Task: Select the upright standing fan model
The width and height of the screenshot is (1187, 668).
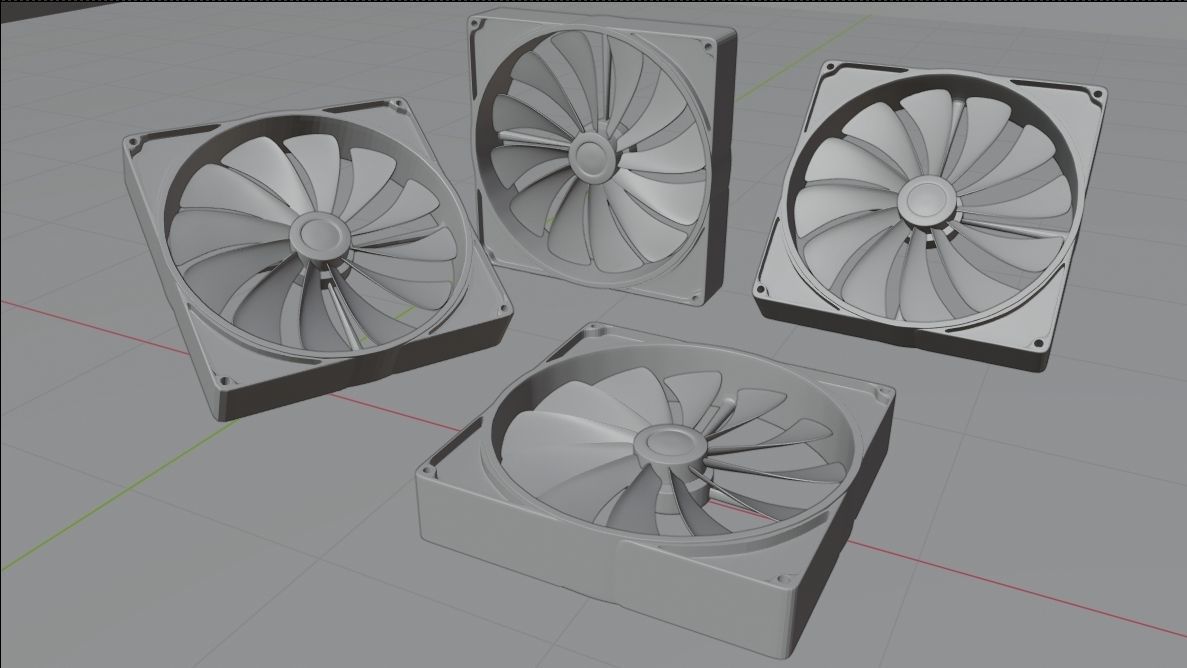Action: click(602, 155)
